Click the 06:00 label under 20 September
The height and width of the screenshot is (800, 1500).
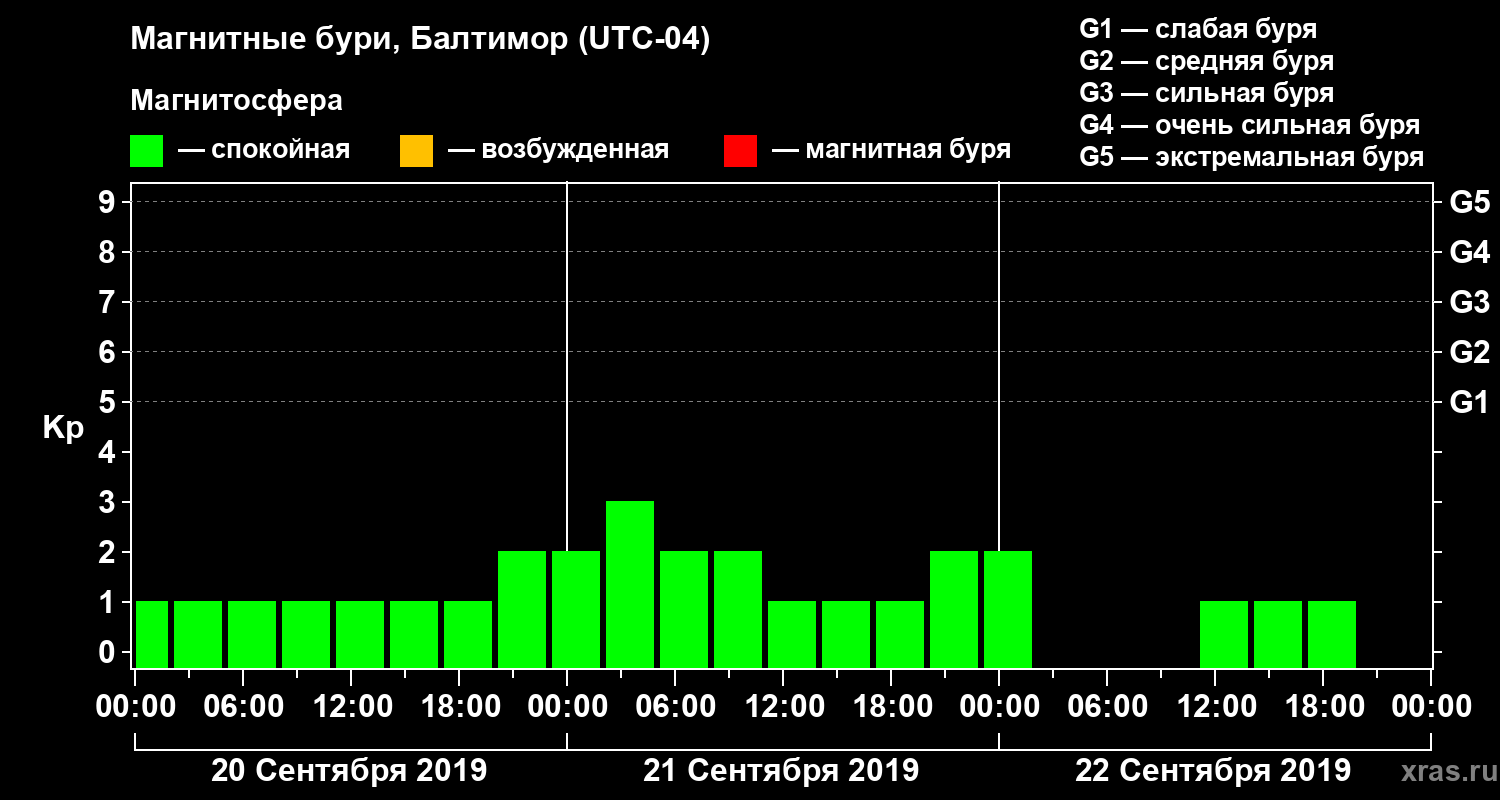pyautogui.click(x=243, y=706)
